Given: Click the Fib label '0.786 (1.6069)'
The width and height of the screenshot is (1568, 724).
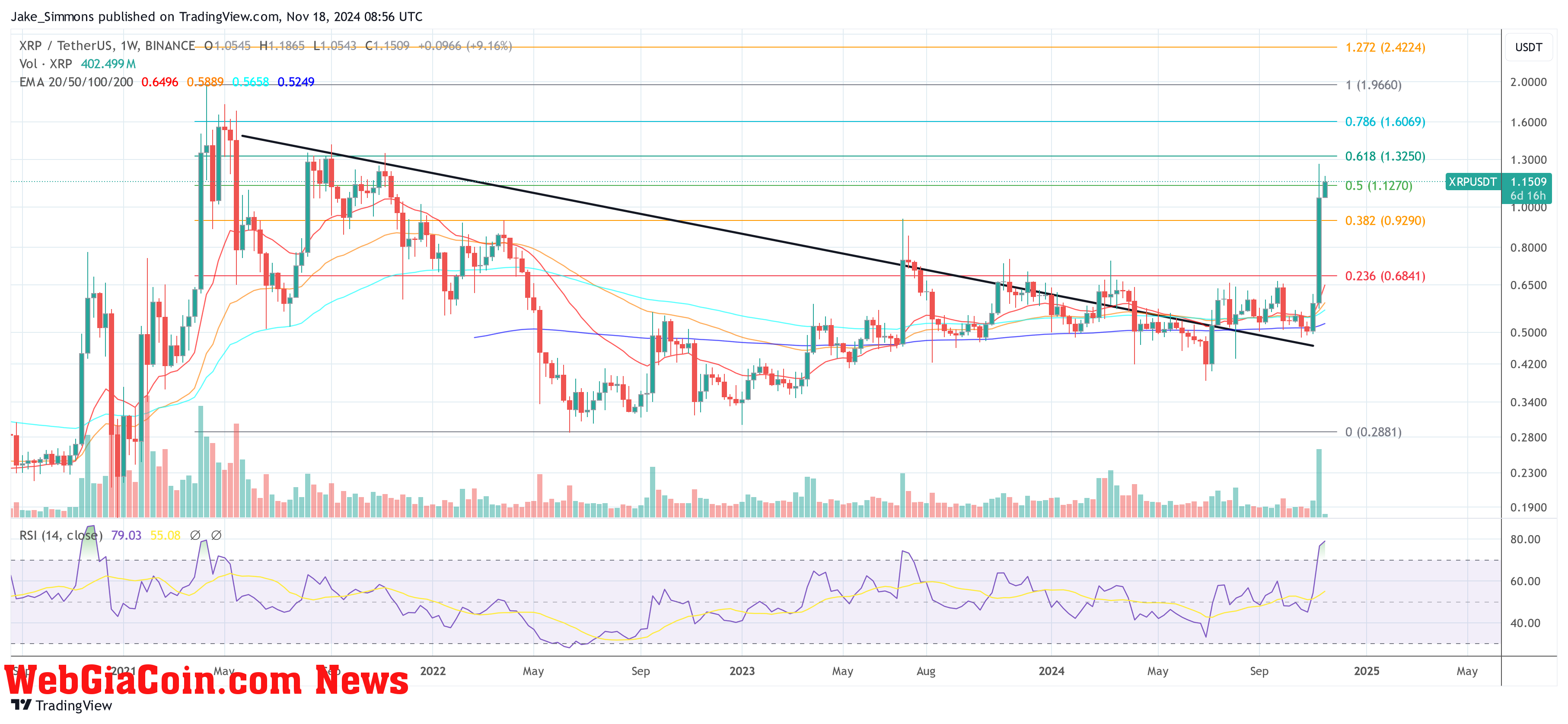Looking at the screenshot, I should tap(1385, 122).
